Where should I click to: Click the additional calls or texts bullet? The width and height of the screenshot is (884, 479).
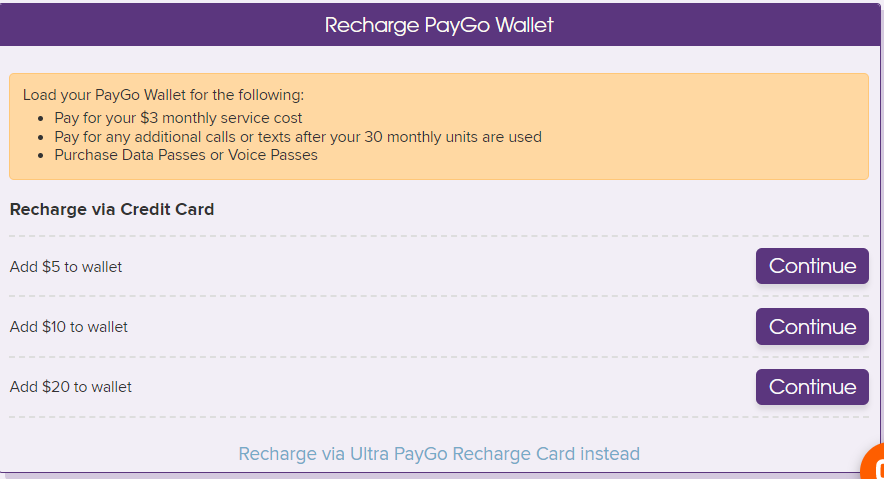click(298, 137)
